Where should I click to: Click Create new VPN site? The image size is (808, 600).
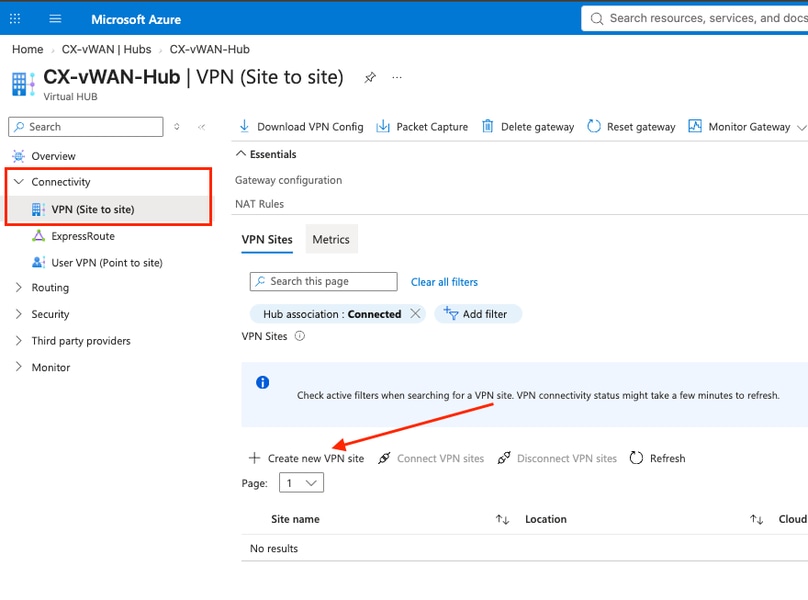pyautogui.click(x=307, y=458)
